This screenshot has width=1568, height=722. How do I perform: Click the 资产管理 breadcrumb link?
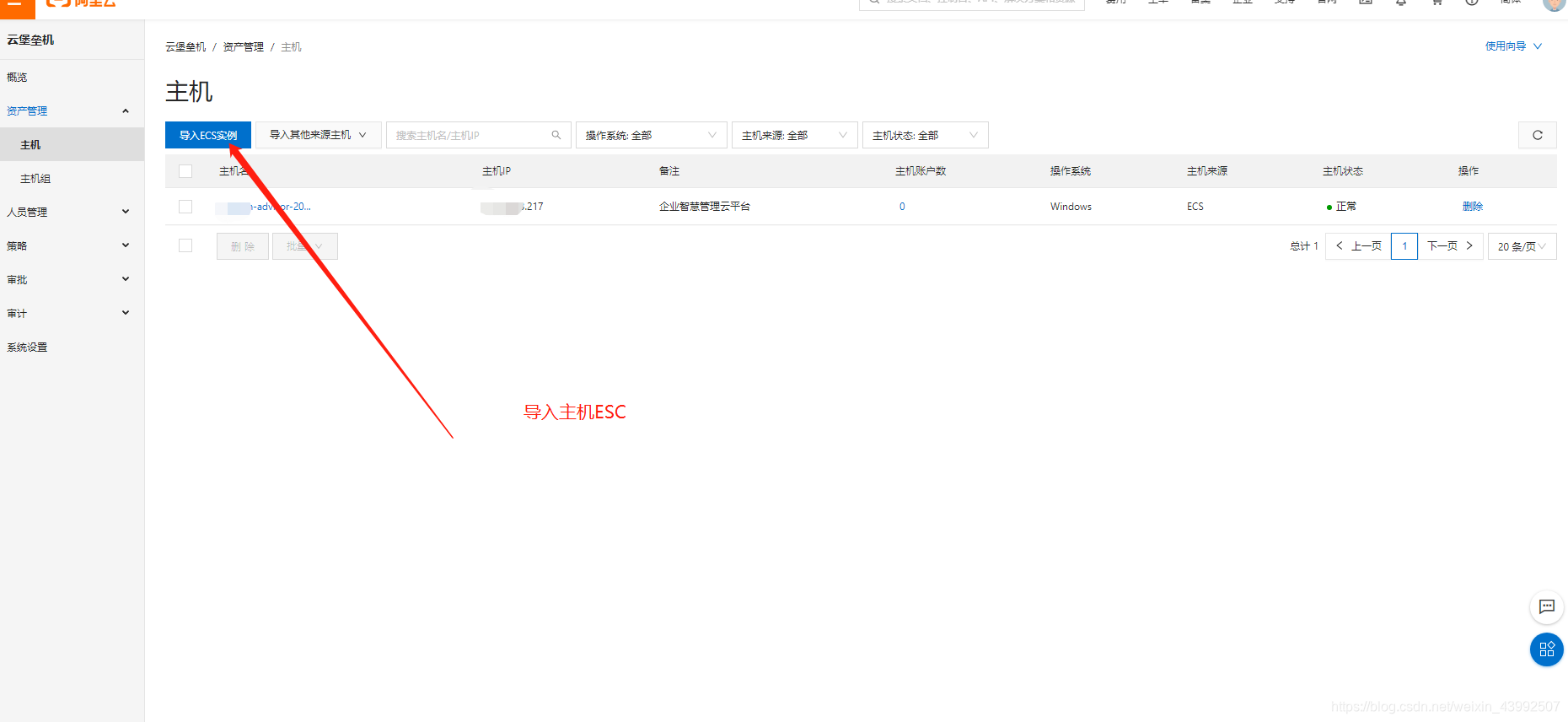coord(243,47)
